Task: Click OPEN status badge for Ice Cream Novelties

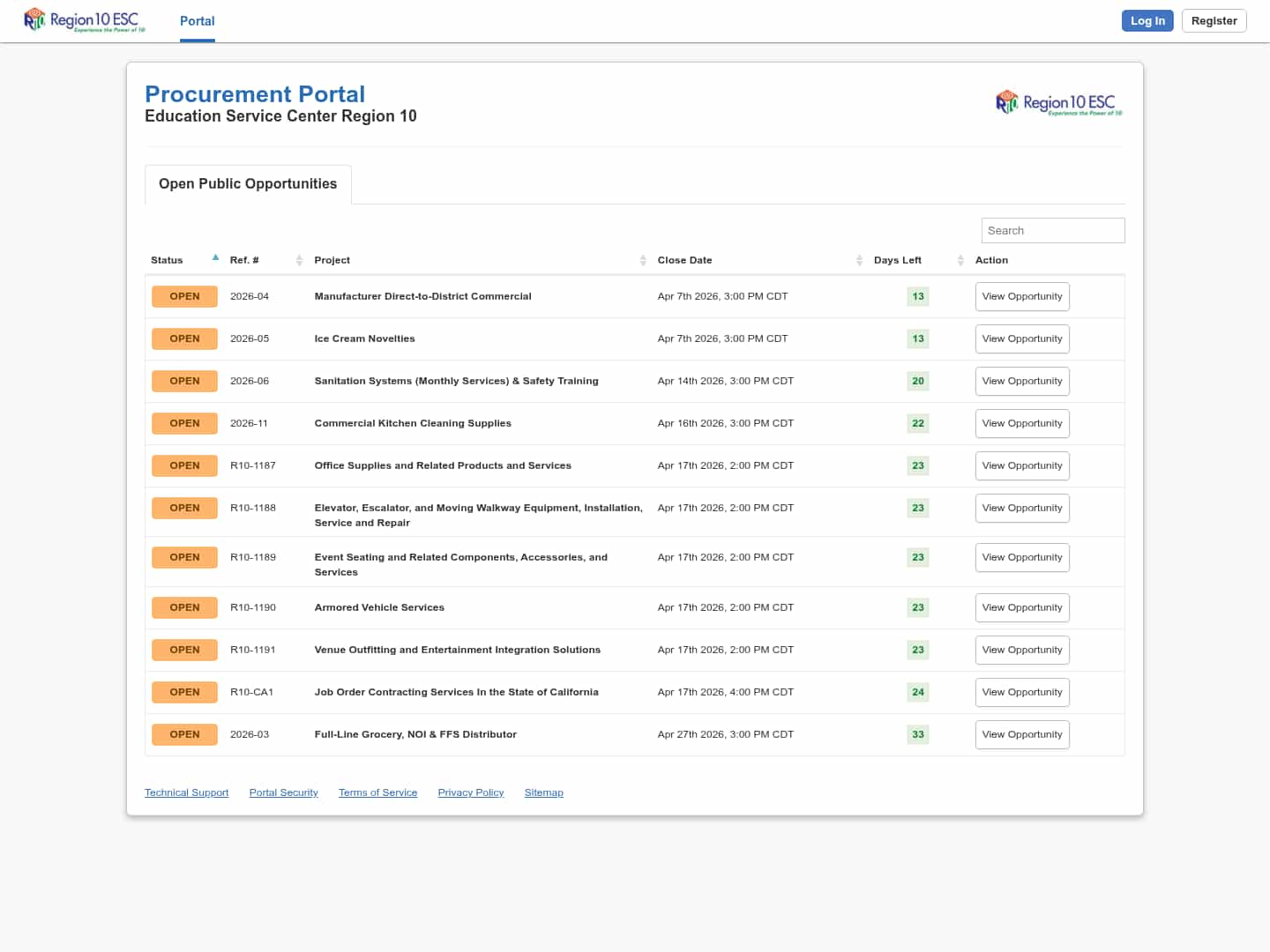Action: pyautogui.click(x=184, y=338)
